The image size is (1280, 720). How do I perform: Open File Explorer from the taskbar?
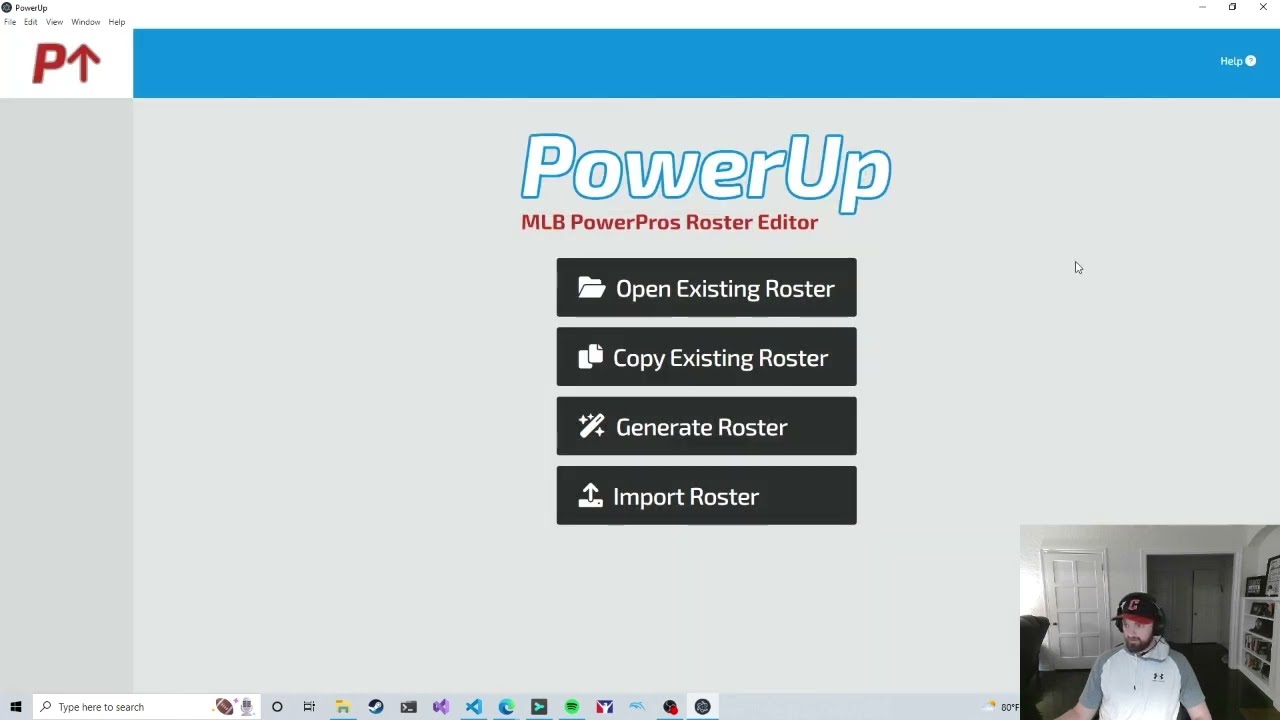tap(342, 707)
